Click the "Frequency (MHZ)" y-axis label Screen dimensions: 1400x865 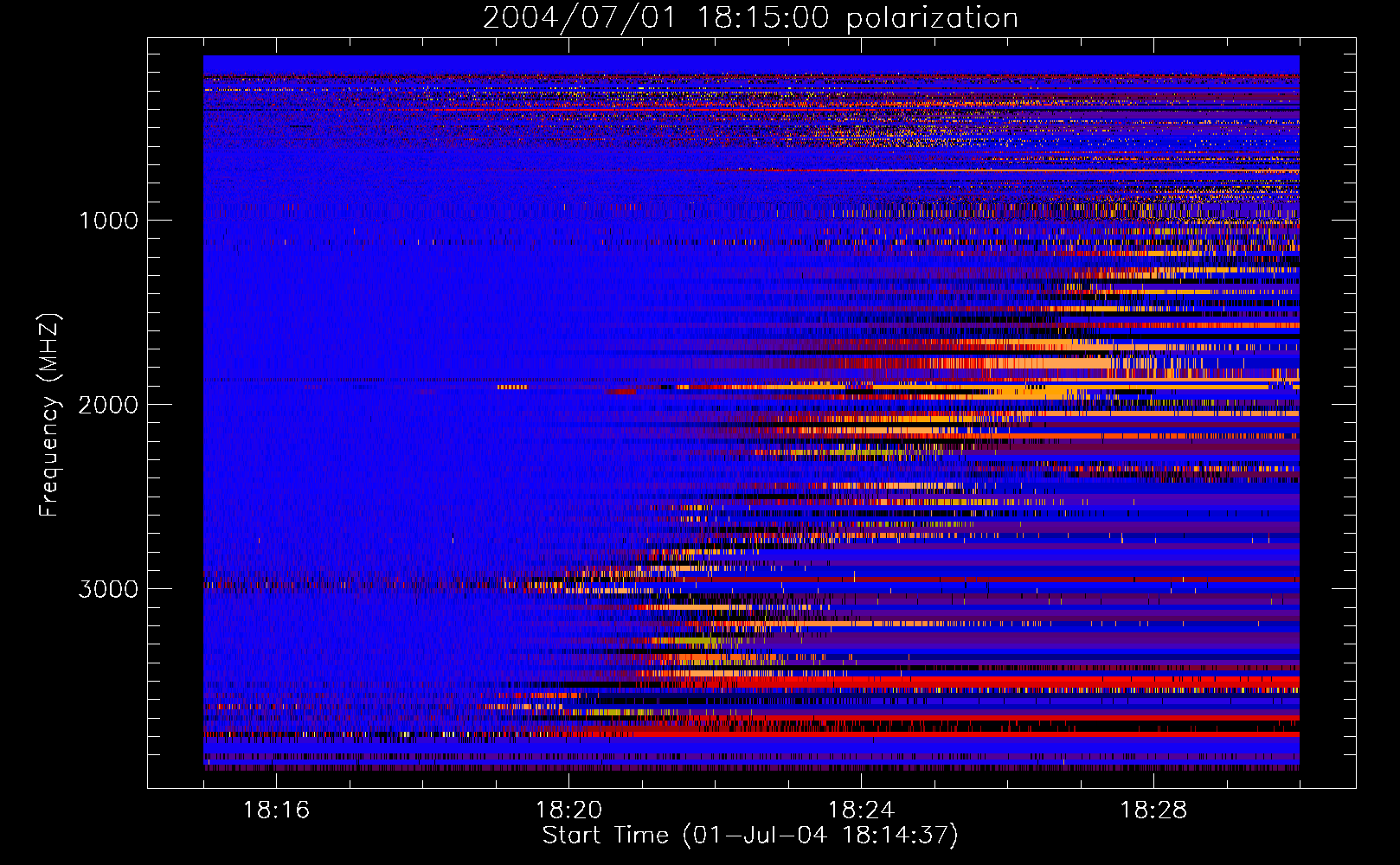(49, 415)
